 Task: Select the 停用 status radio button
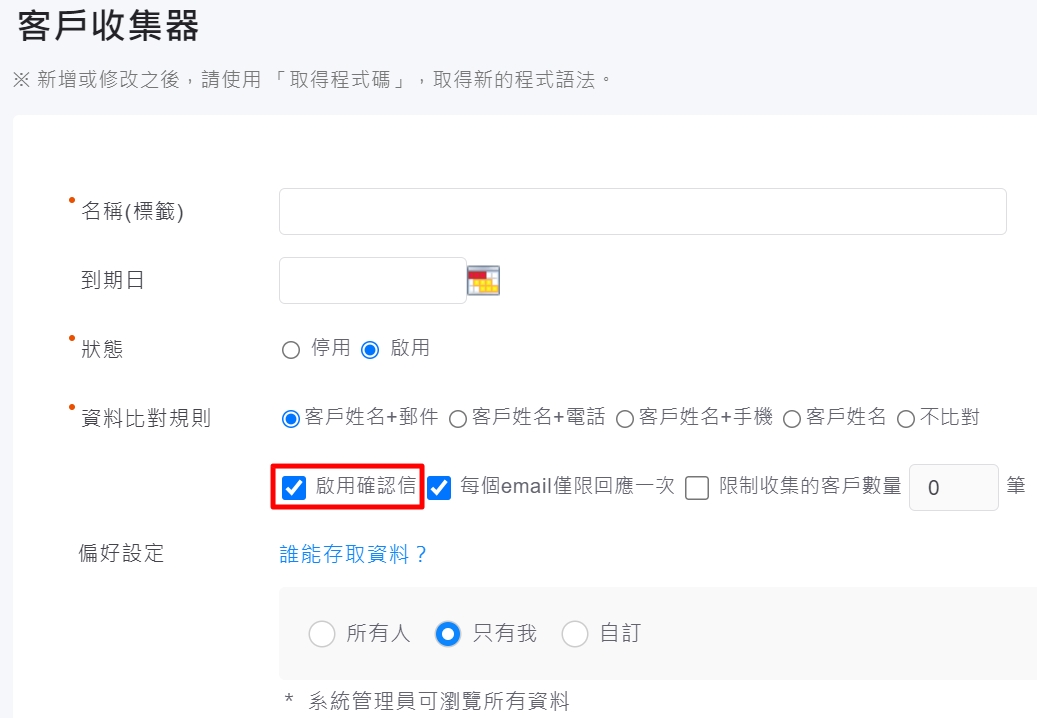(291, 350)
